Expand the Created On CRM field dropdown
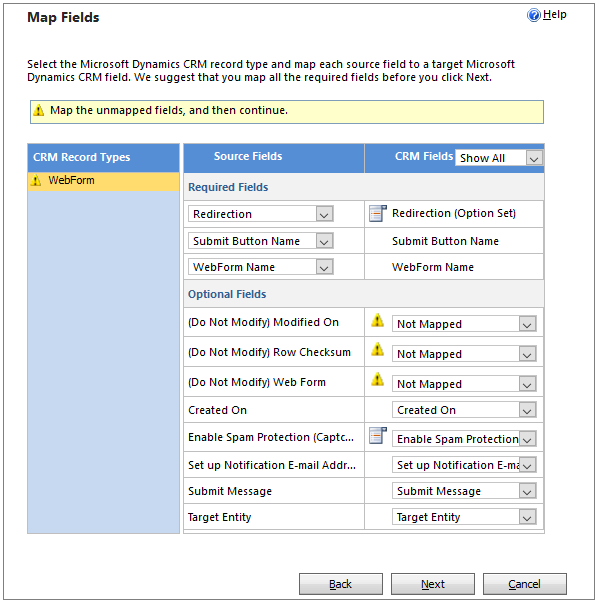This screenshot has width=598, height=604. click(x=464, y=410)
